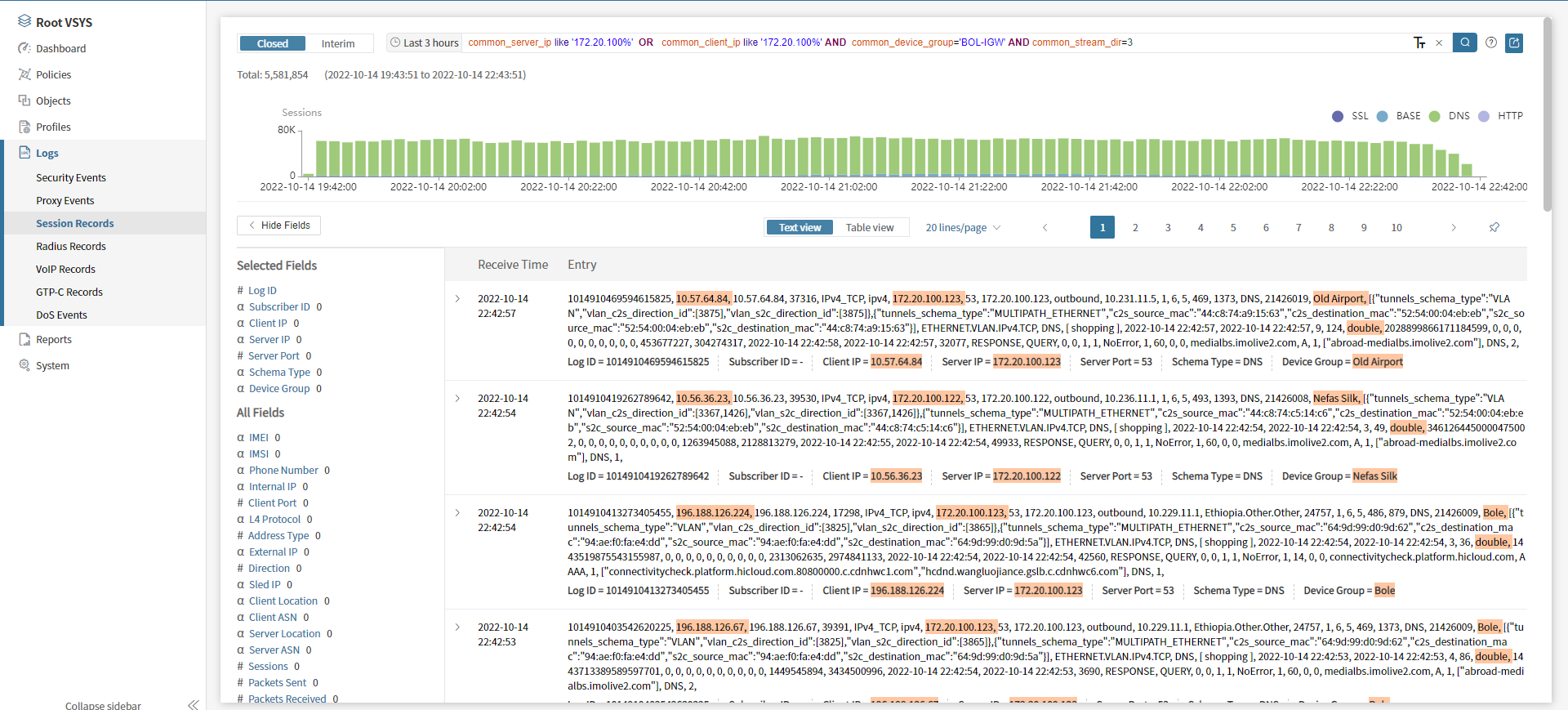Open Radius Records in the sidebar

point(71,247)
